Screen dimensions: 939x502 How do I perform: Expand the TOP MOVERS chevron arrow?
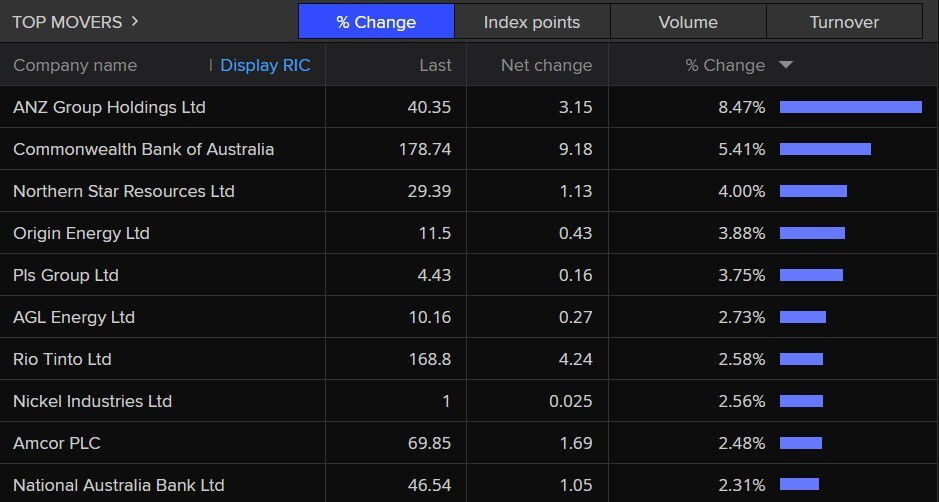(135, 21)
